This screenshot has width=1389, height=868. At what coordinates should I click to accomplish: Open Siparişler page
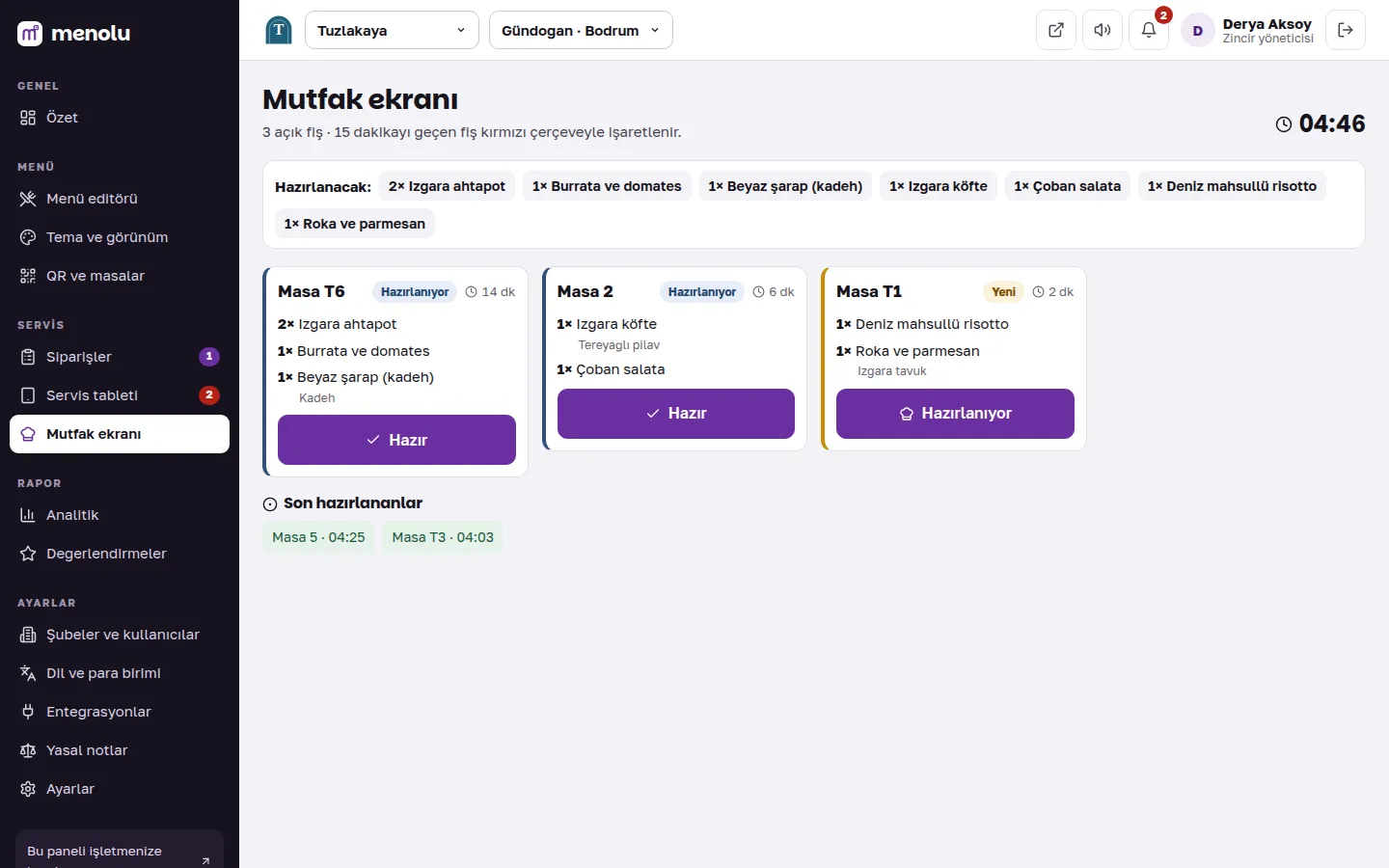(120, 357)
